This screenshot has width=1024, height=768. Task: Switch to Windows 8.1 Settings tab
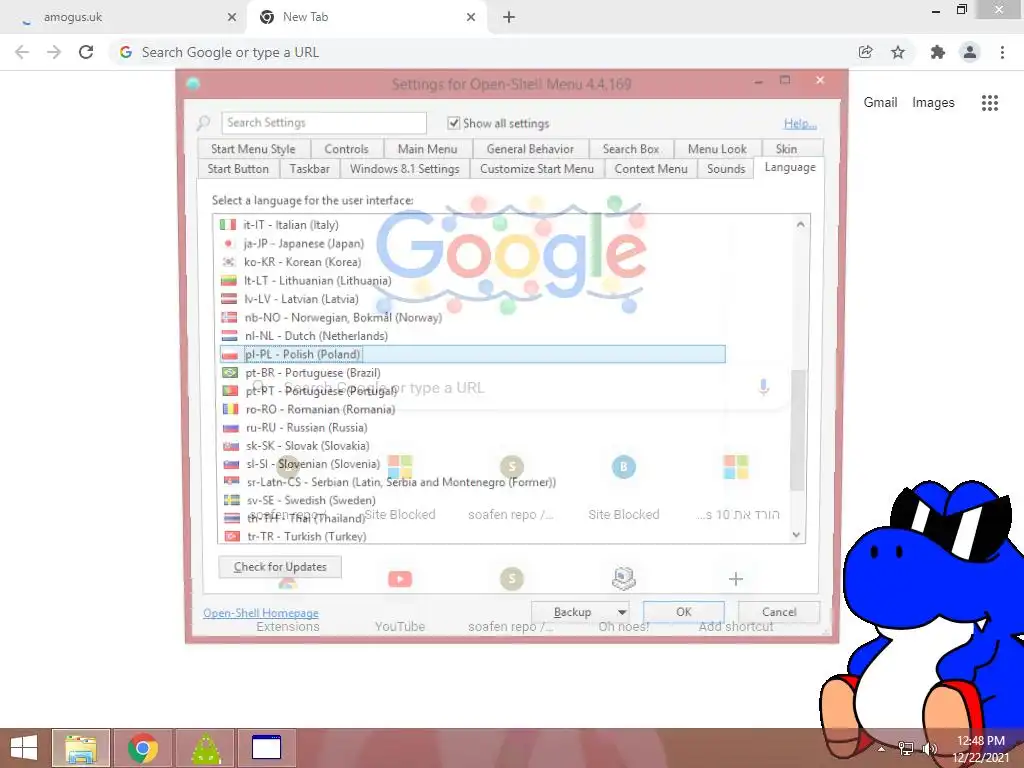404,168
